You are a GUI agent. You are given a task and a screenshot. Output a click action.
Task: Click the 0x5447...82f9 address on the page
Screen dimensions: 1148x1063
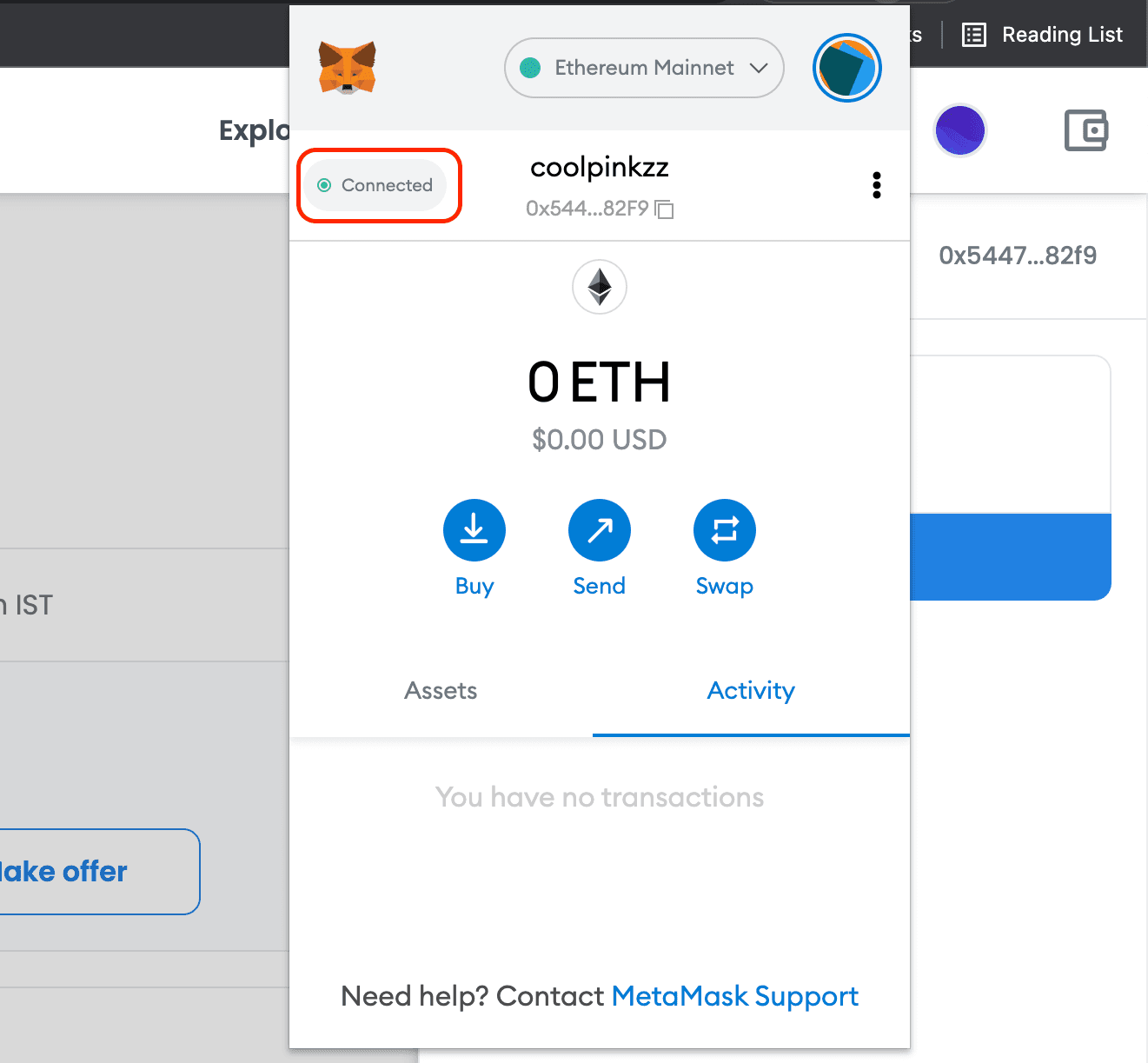(1018, 256)
